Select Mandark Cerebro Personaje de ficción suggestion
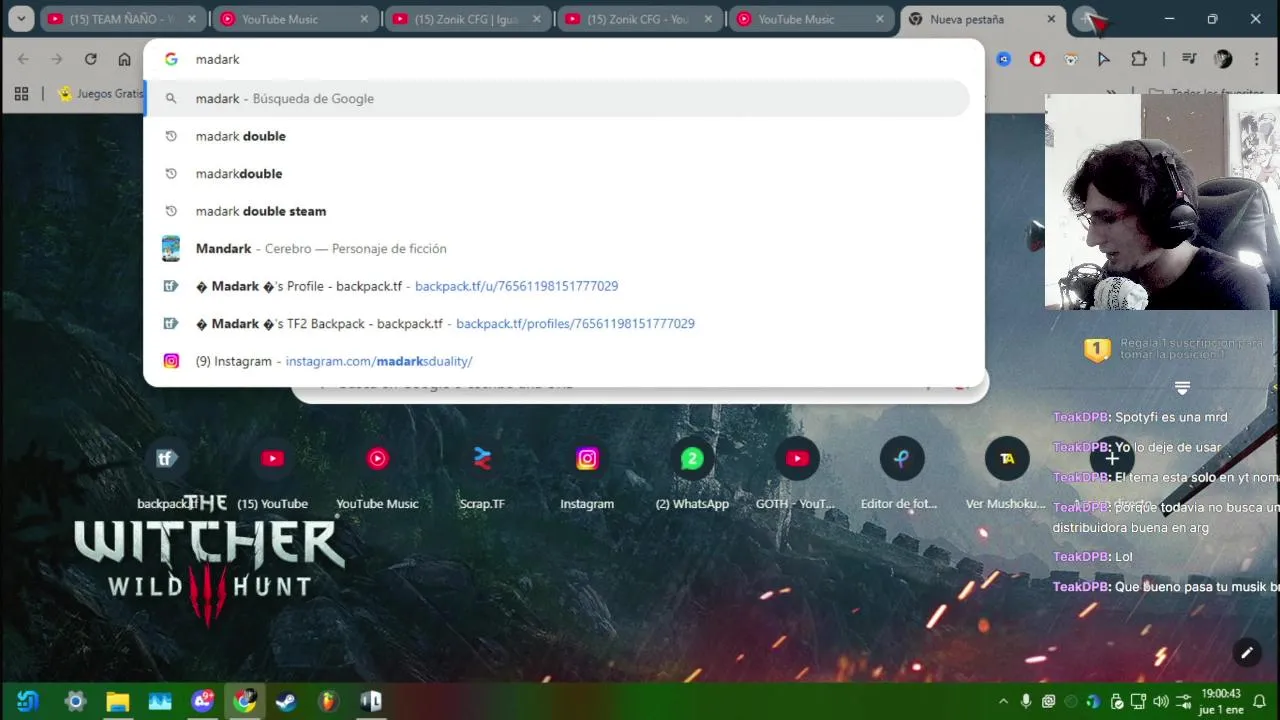The image size is (1280, 720). [x=557, y=248]
